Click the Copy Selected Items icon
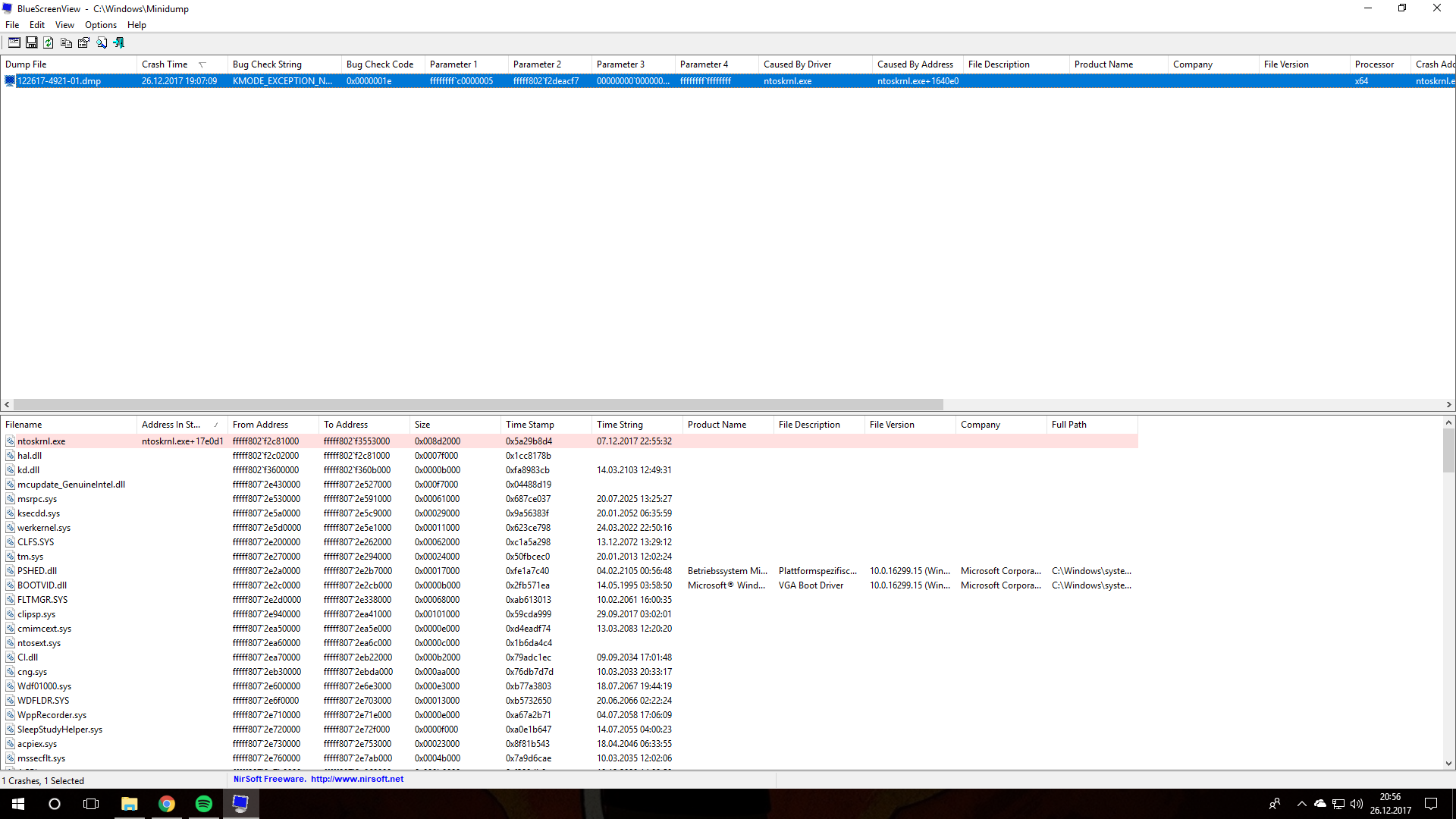 (66, 43)
